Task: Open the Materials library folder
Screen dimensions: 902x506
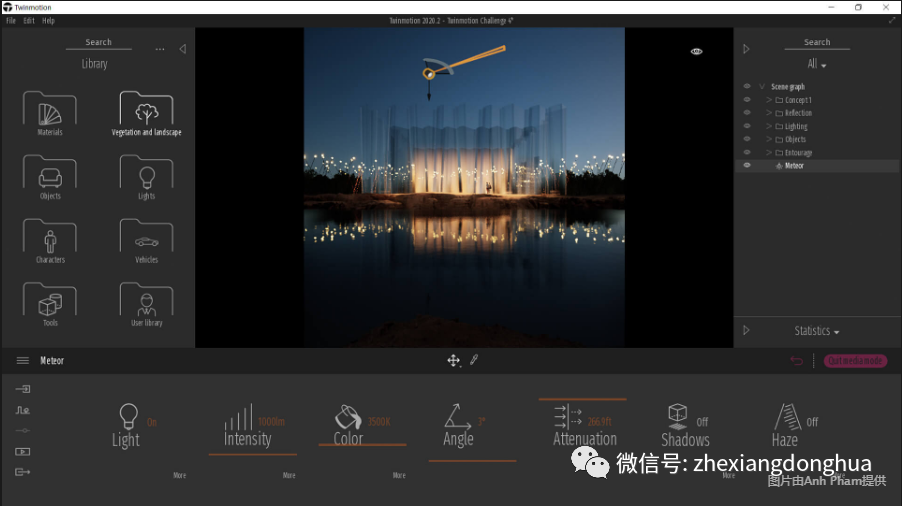Action: coord(49,113)
